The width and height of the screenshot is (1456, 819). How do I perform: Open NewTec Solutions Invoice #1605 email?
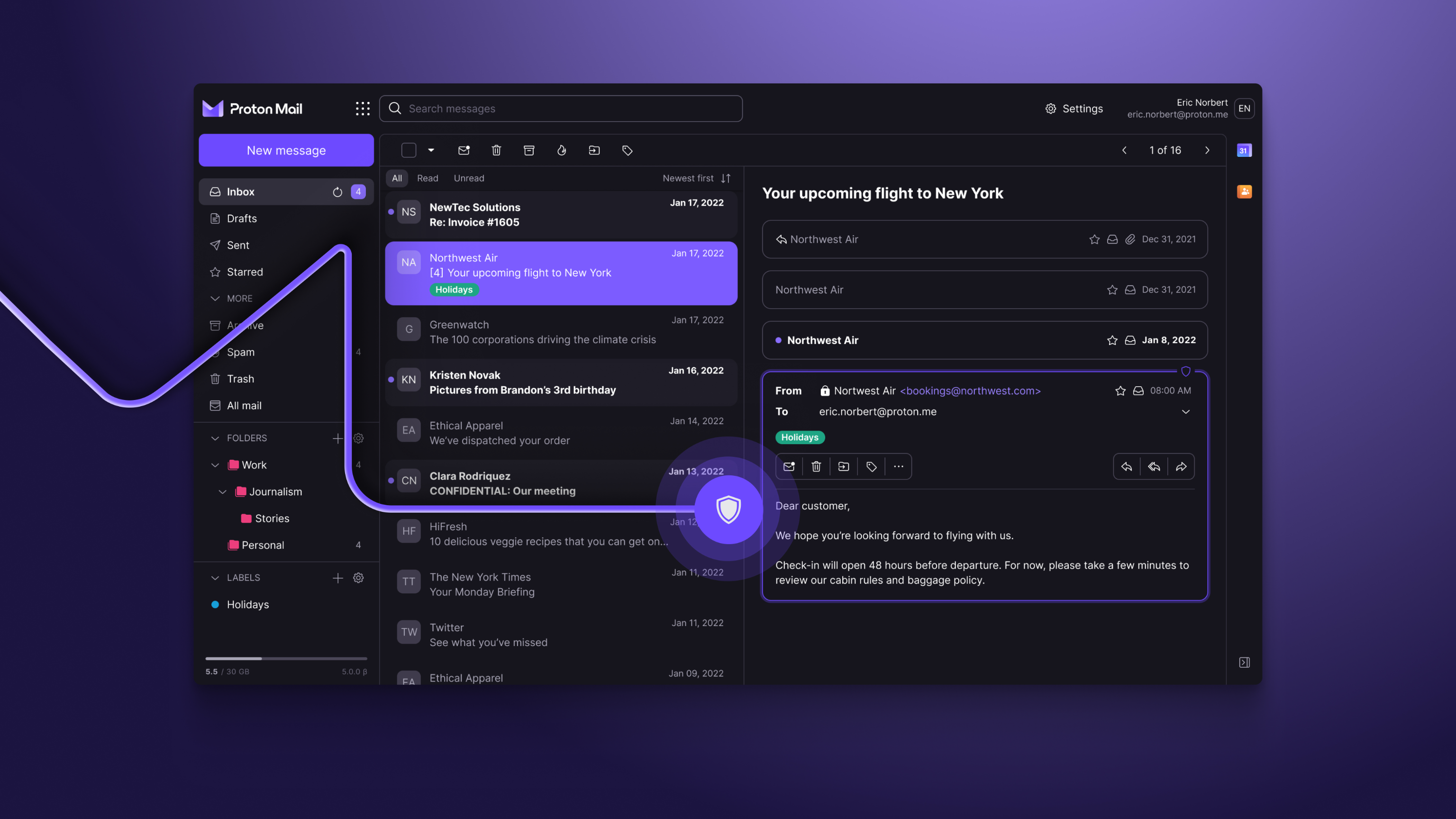(561, 215)
